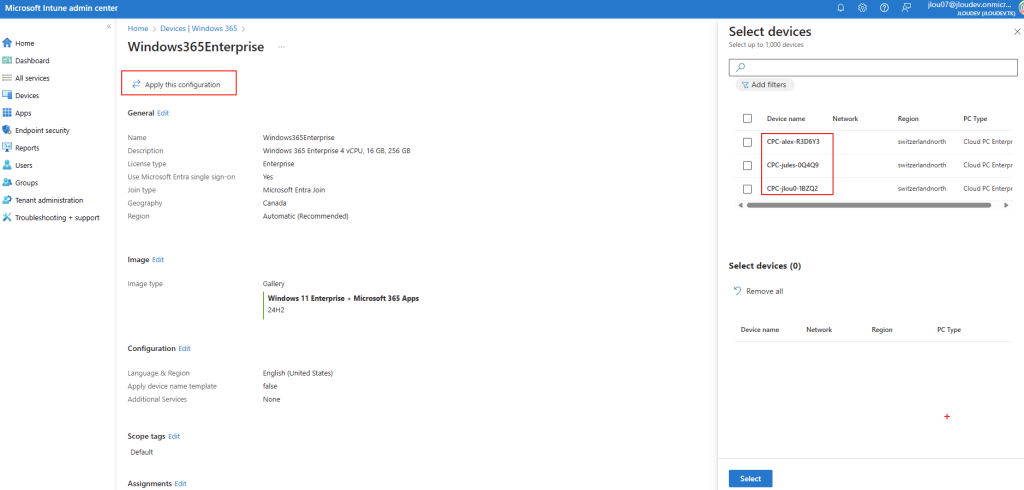This screenshot has width=1024, height=490.
Task: Click the Endpoint security shield icon
Action: point(7,130)
